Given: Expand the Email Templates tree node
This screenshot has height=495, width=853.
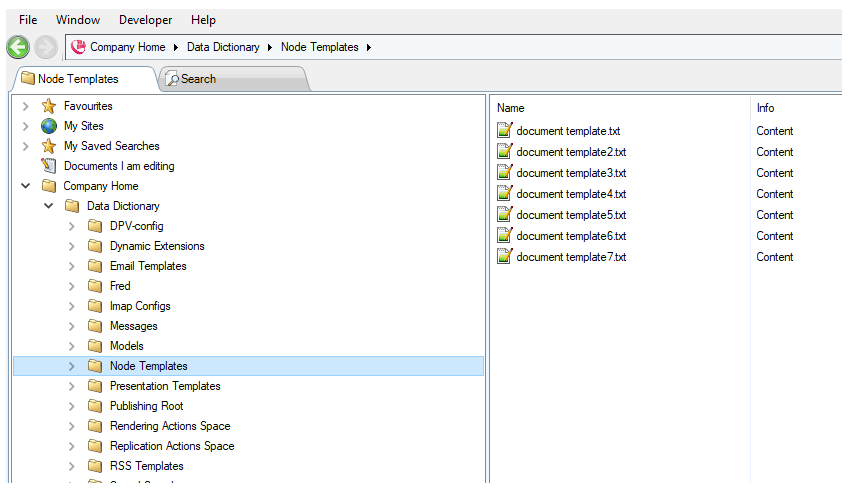Looking at the screenshot, I should 71,267.
